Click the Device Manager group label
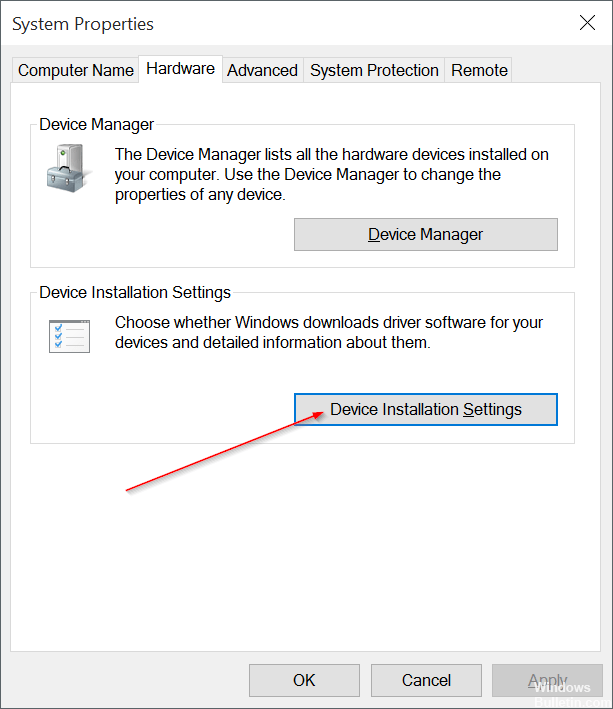This screenshot has height=709, width=613. [96, 124]
